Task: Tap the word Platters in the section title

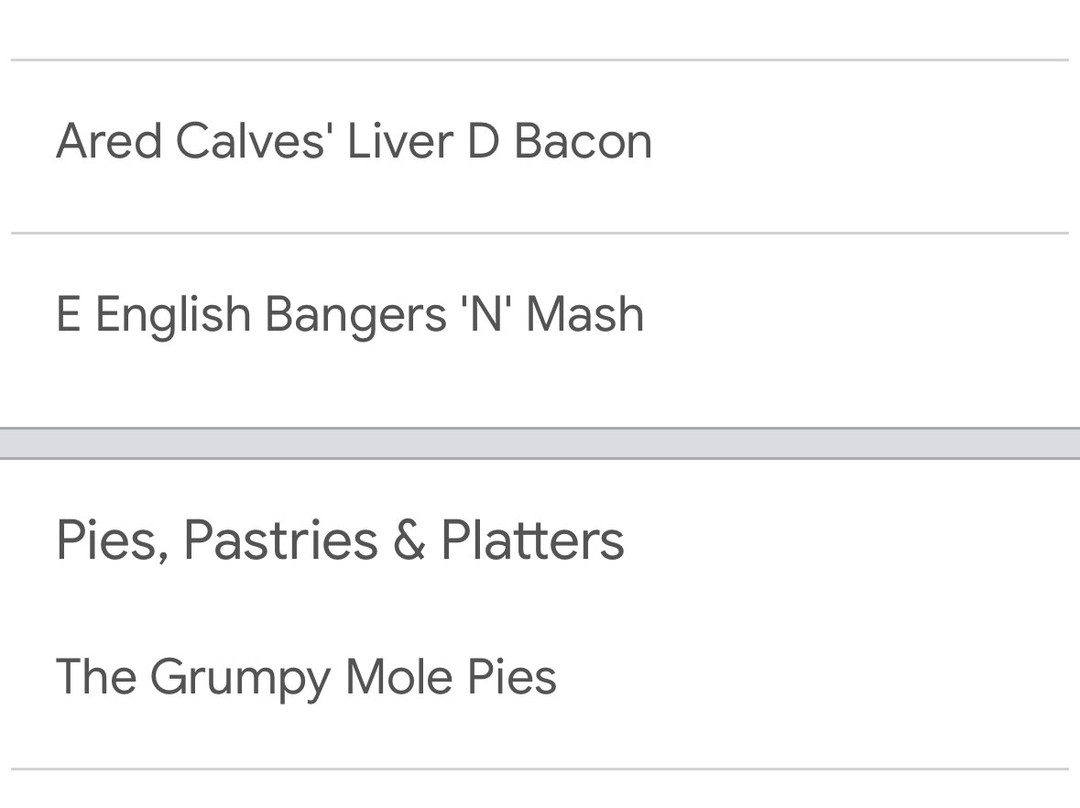Action: [x=532, y=540]
